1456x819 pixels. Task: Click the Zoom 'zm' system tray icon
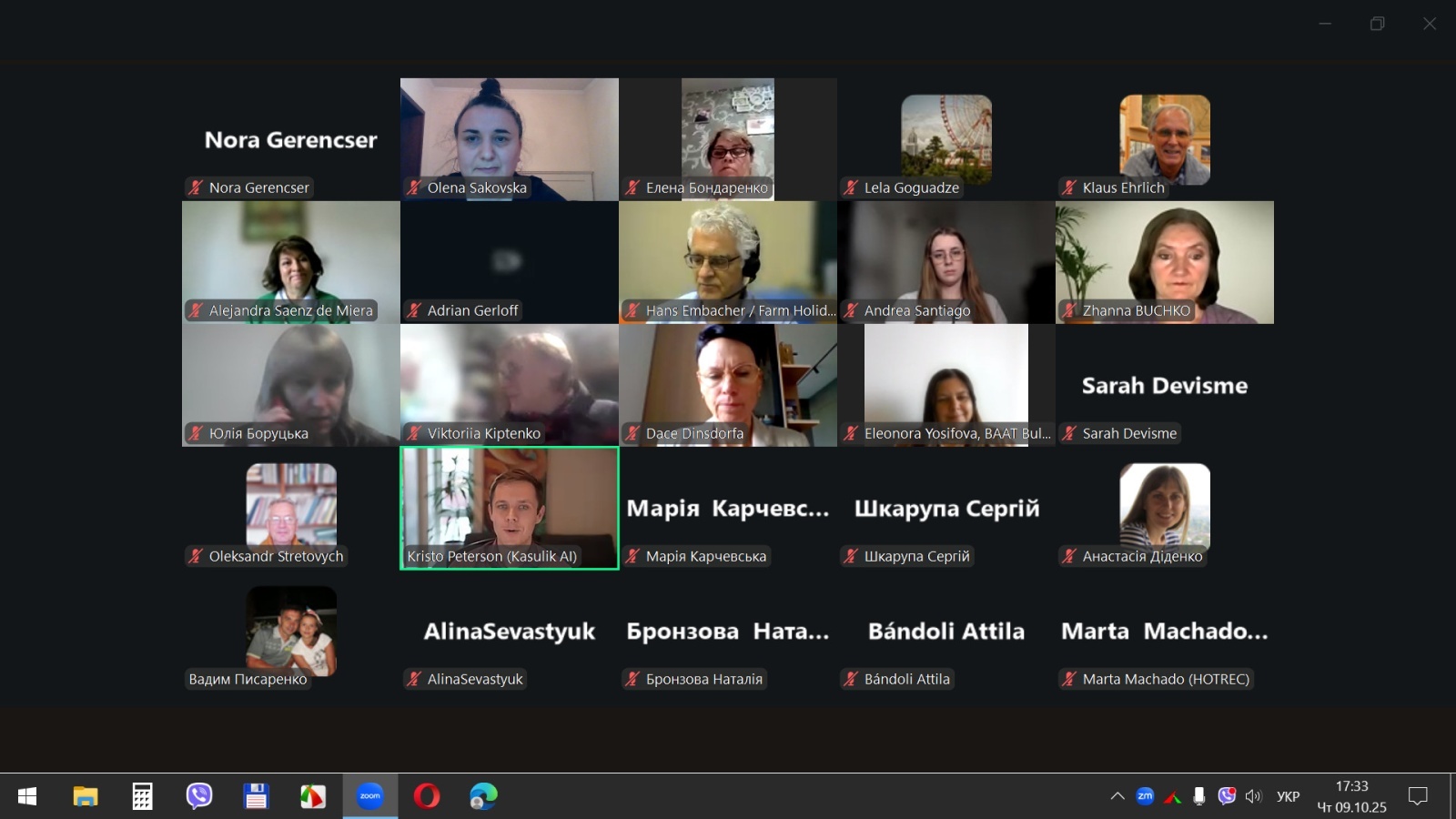click(x=1145, y=796)
